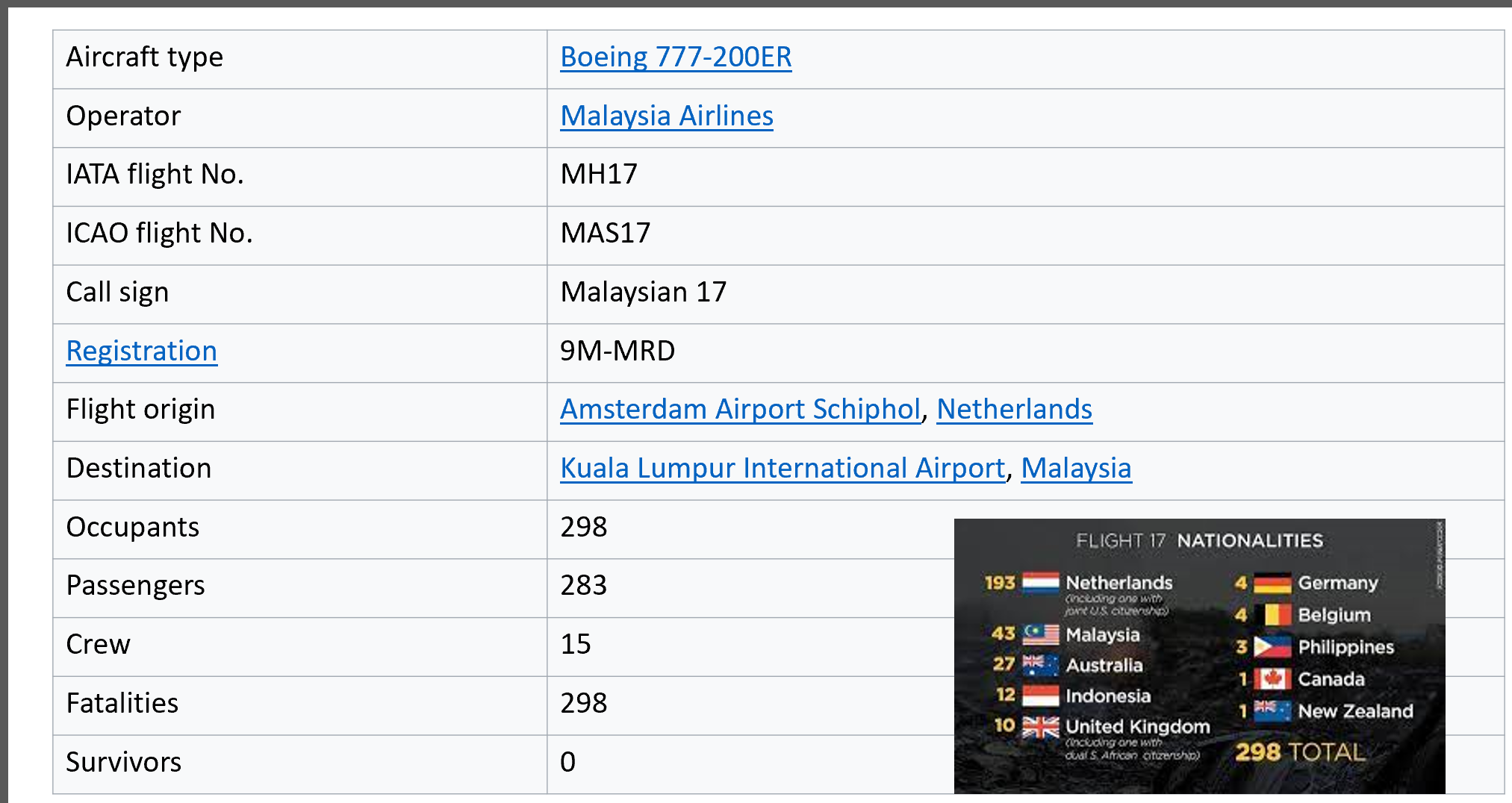Click the Flight 17 Nationalities image title
Image resolution: width=1512 pixels, height=803 pixels.
click(1199, 540)
